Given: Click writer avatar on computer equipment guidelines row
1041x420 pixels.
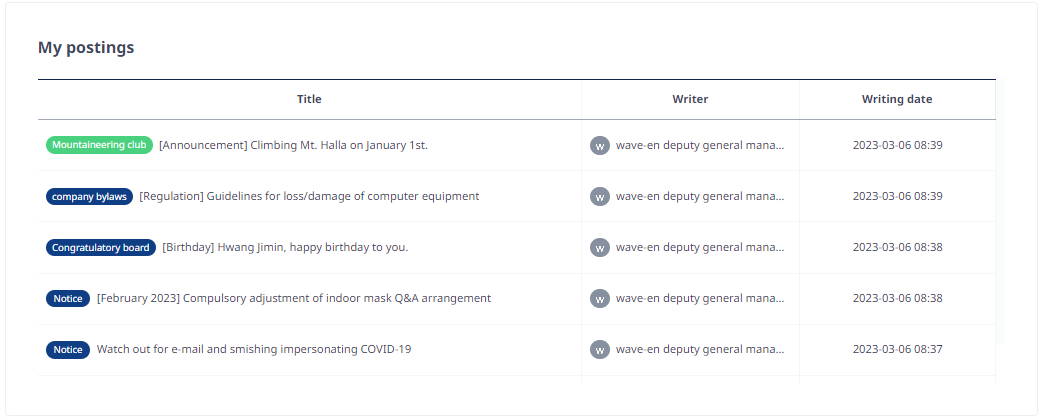Looking at the screenshot, I should (600, 196).
